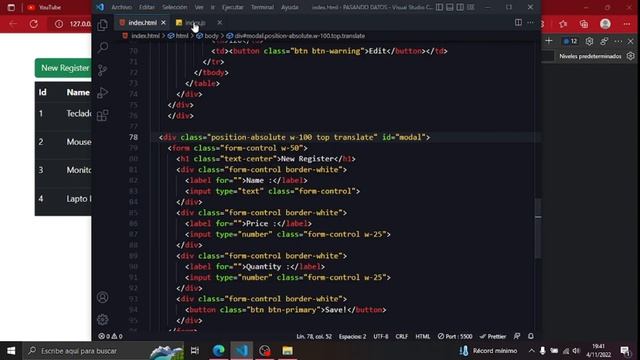640x360 pixels.
Task: Split the editor to the right
Action: pyautogui.click(x=518, y=22)
